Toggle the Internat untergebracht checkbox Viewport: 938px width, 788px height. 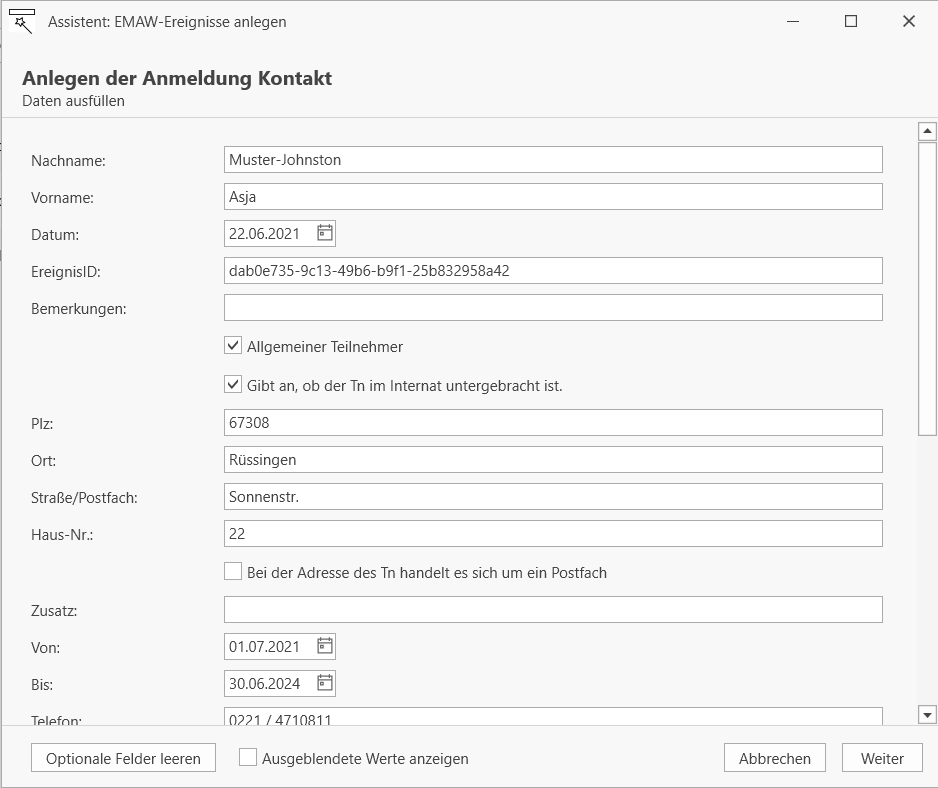(x=233, y=384)
